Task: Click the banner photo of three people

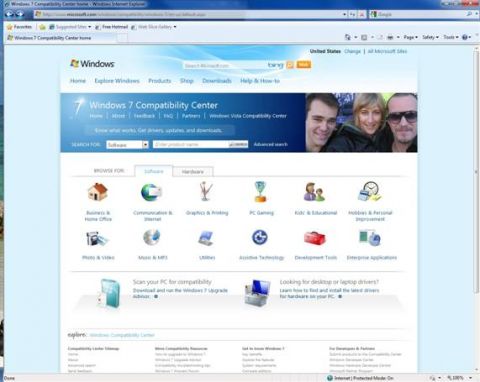Action: pos(361,123)
